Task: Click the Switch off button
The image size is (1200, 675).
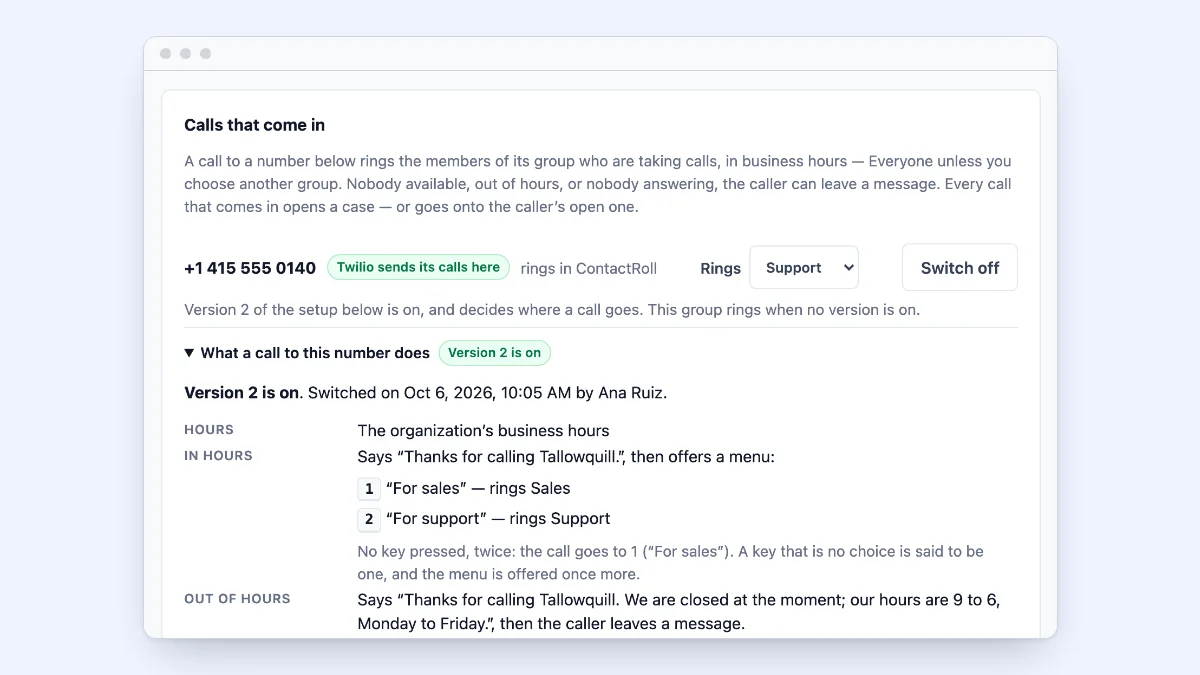Action: click(960, 268)
